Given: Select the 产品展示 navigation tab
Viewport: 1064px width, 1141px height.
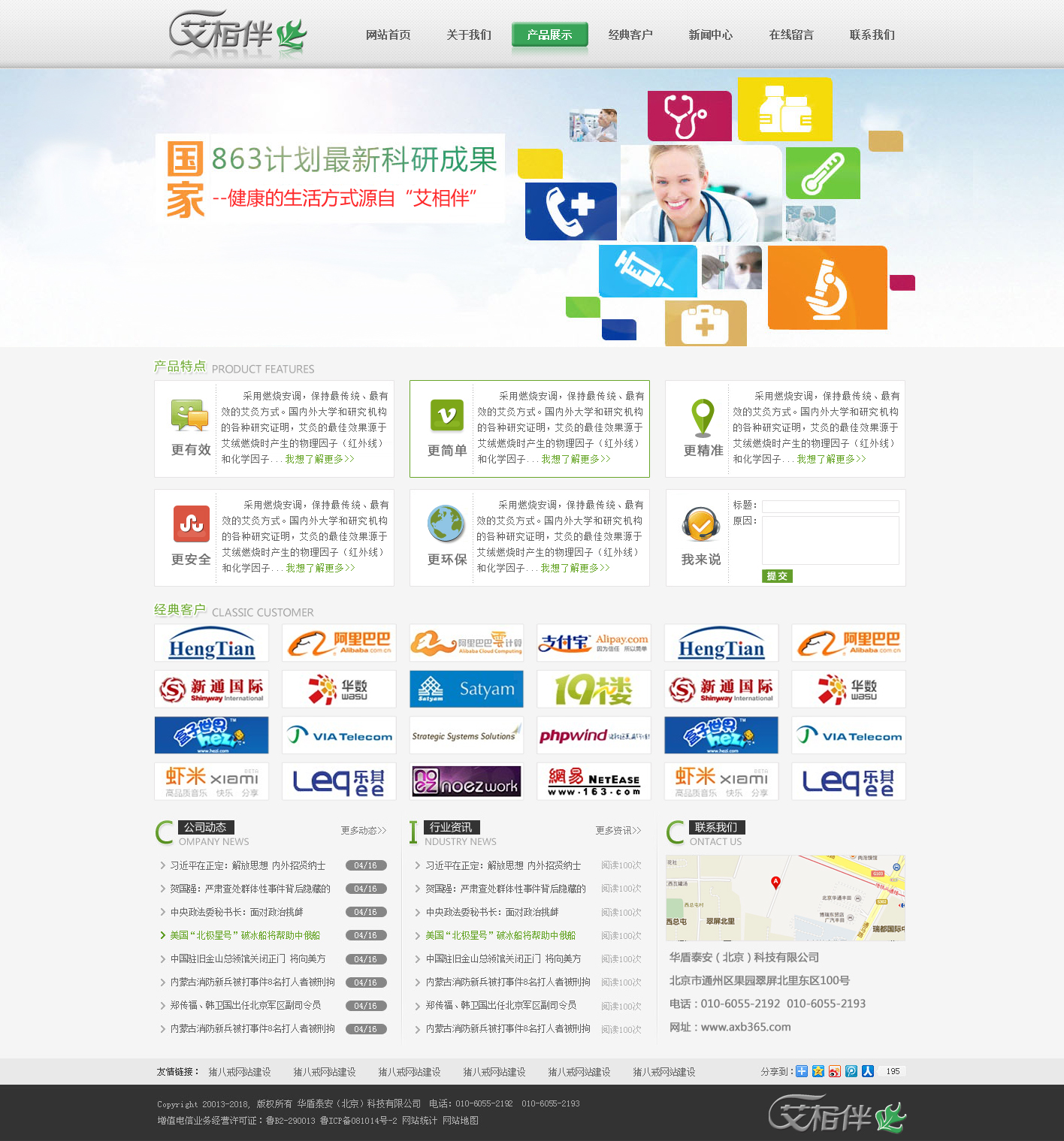Looking at the screenshot, I should (x=550, y=35).
